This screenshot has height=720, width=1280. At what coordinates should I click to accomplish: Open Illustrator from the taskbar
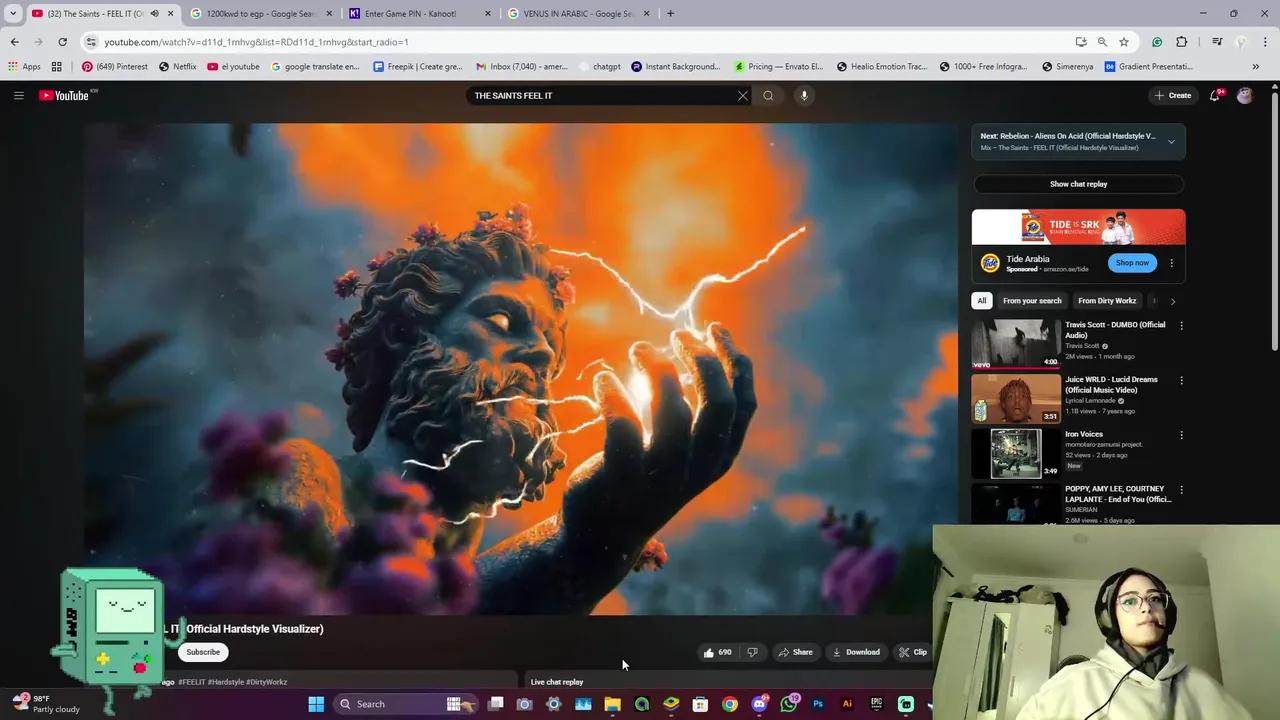(x=847, y=704)
